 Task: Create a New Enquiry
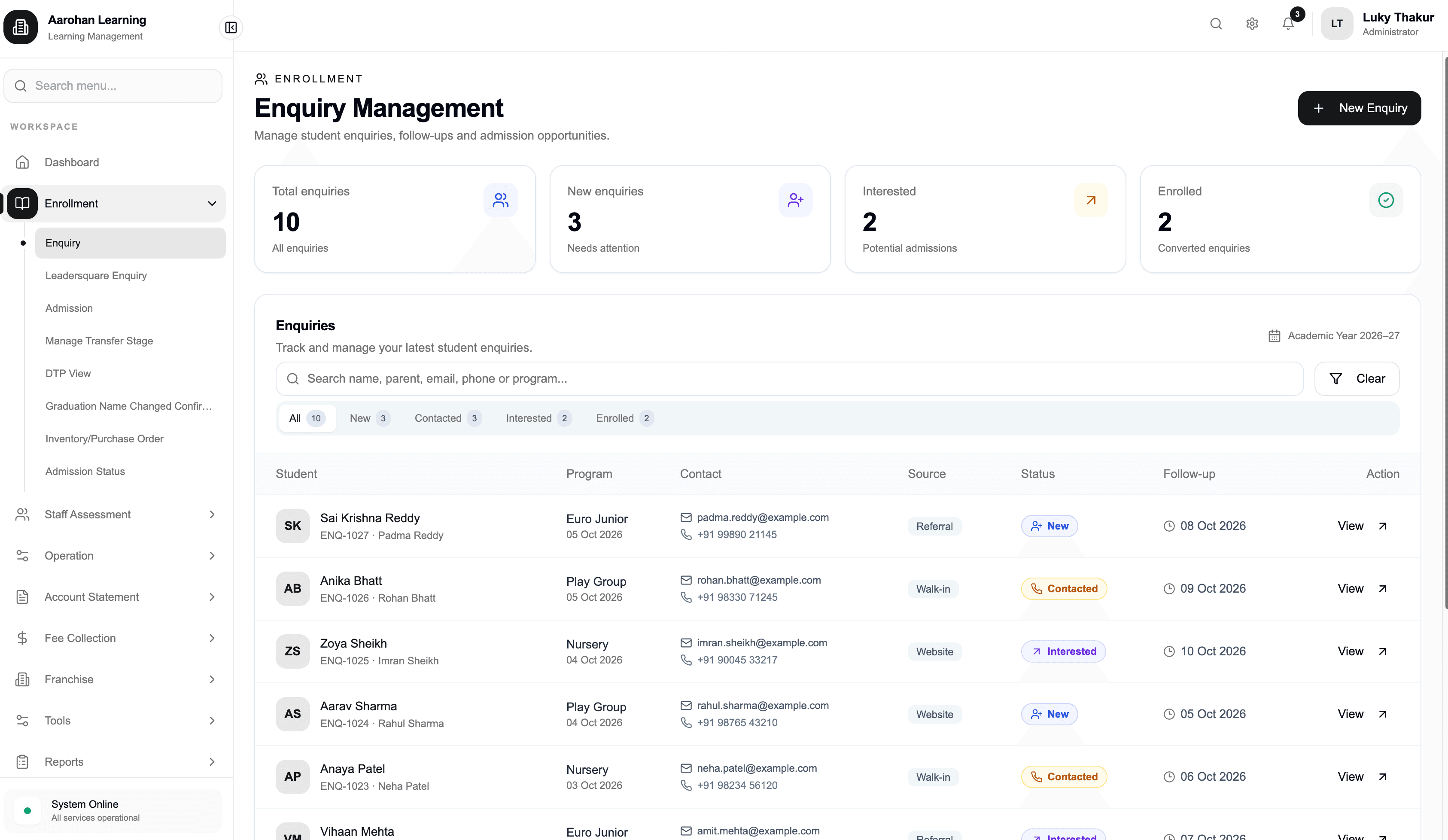point(1360,108)
